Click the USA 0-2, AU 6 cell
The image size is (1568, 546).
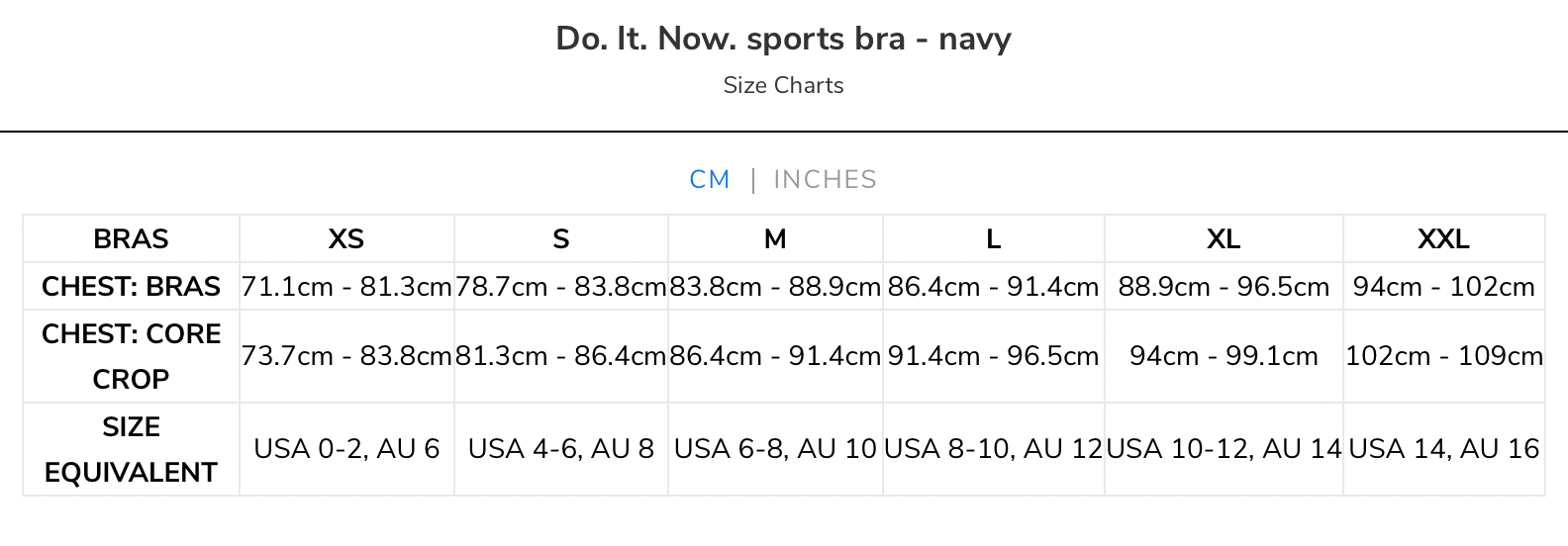(346, 449)
